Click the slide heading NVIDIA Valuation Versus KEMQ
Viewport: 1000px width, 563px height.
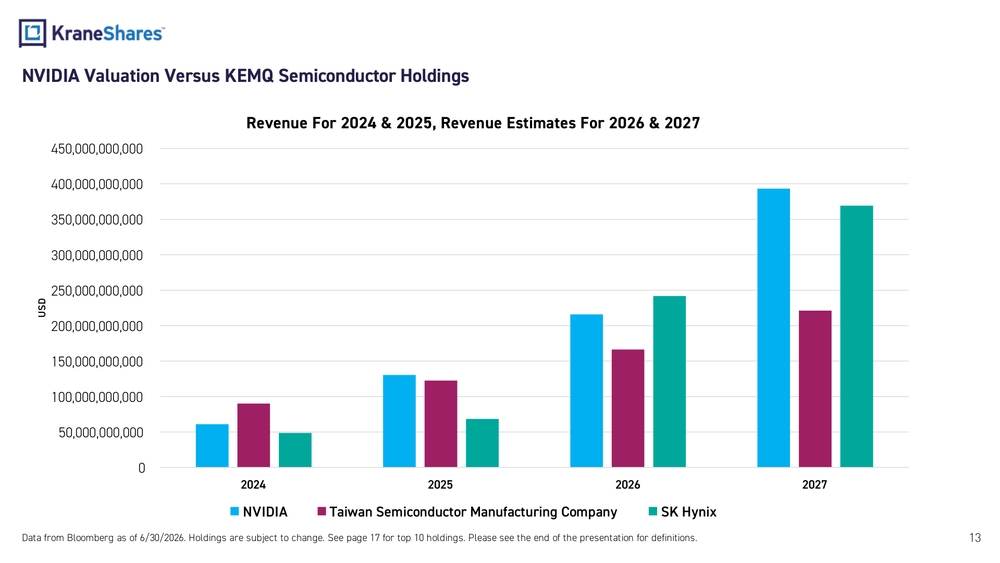(246, 76)
